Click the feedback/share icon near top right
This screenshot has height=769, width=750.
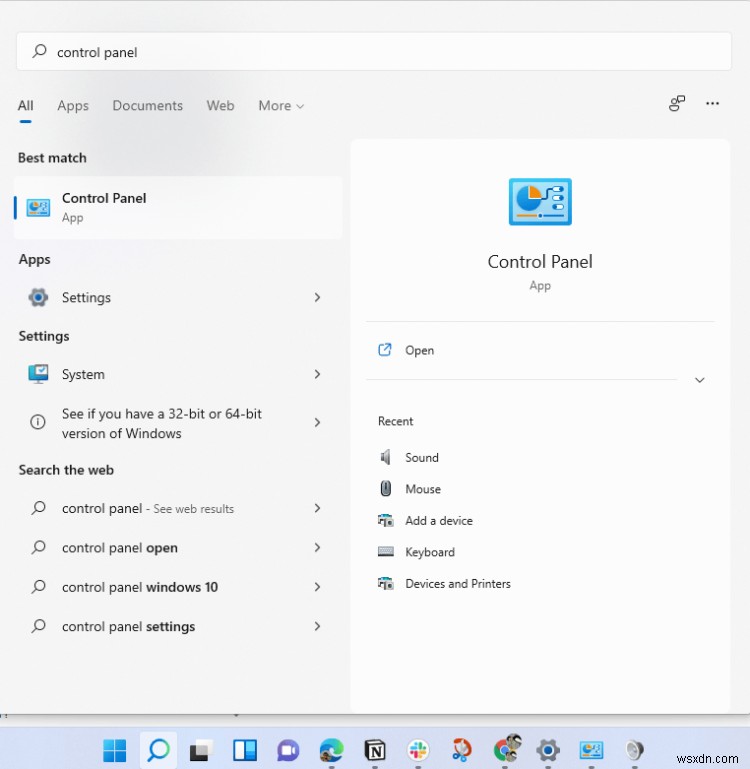677,103
